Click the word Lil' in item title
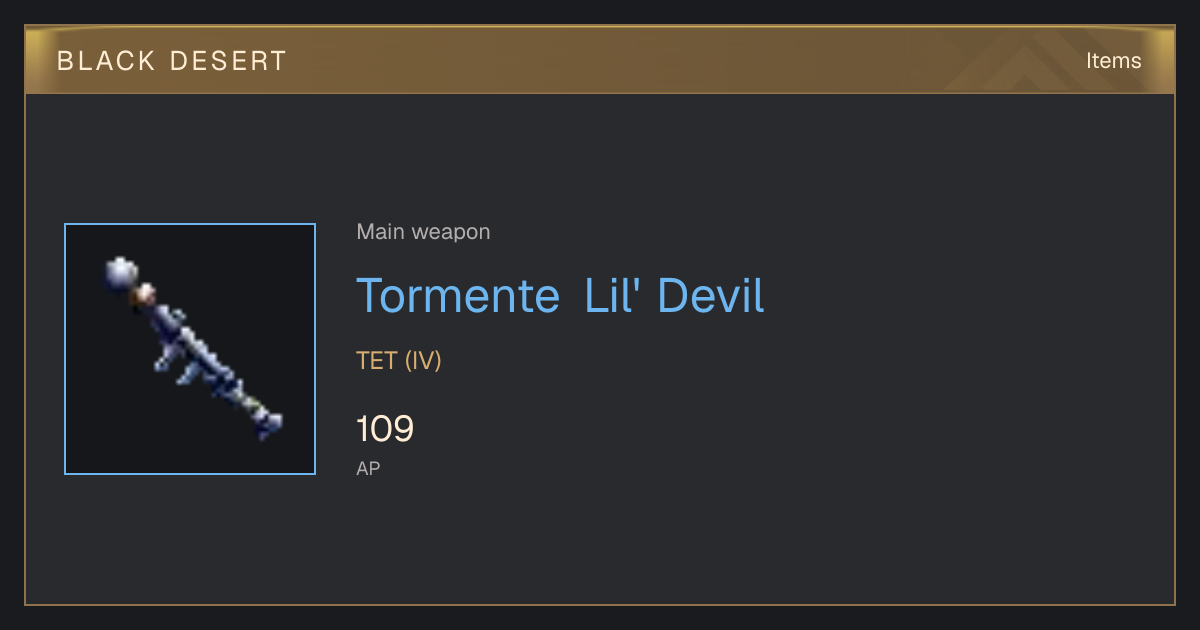The height and width of the screenshot is (630, 1200). (610, 296)
